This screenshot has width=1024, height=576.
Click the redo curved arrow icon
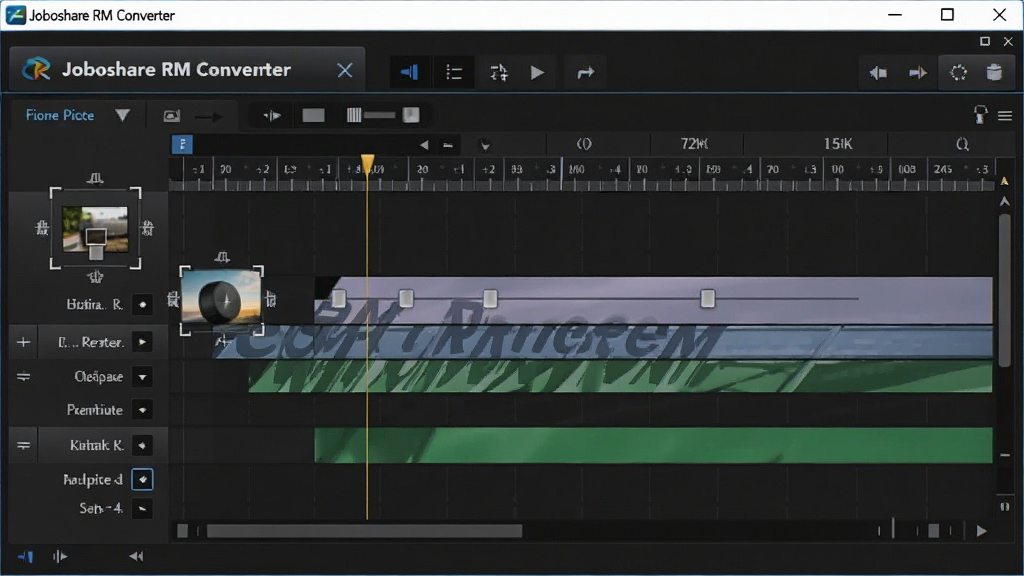click(x=586, y=72)
